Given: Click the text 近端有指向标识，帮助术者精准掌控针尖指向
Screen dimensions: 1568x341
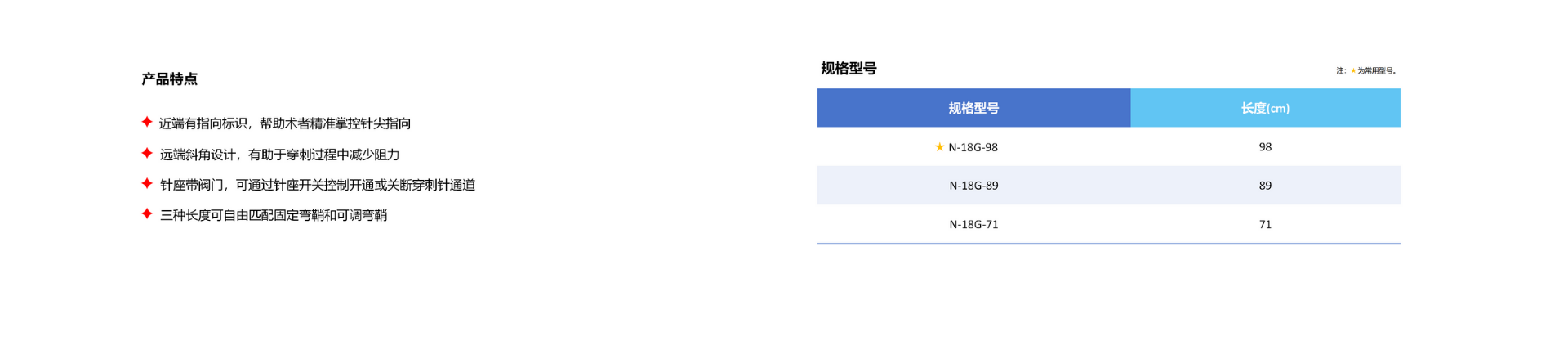Looking at the screenshot, I should pos(285,123).
